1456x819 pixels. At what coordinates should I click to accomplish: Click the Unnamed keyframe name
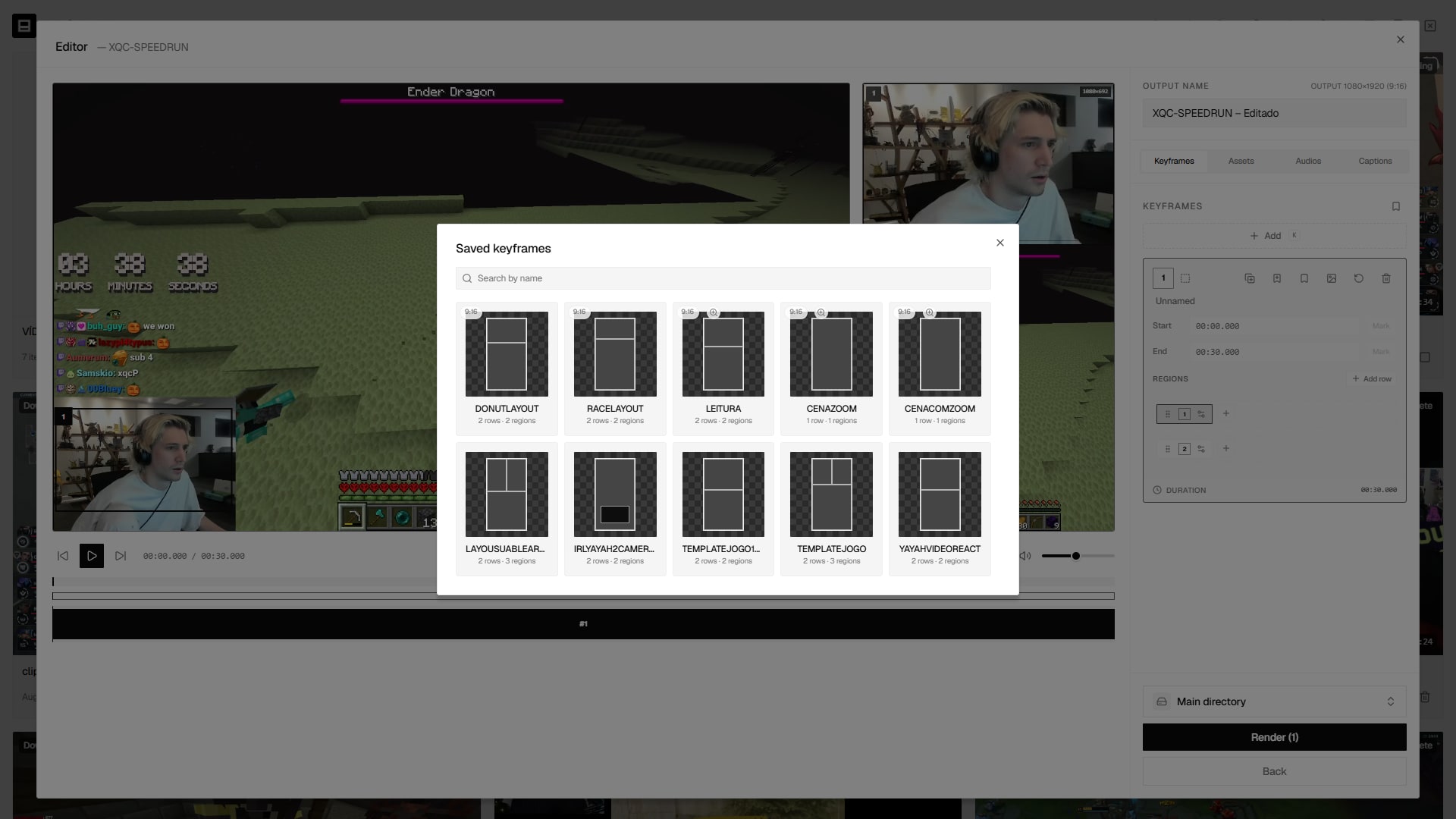coord(1175,301)
